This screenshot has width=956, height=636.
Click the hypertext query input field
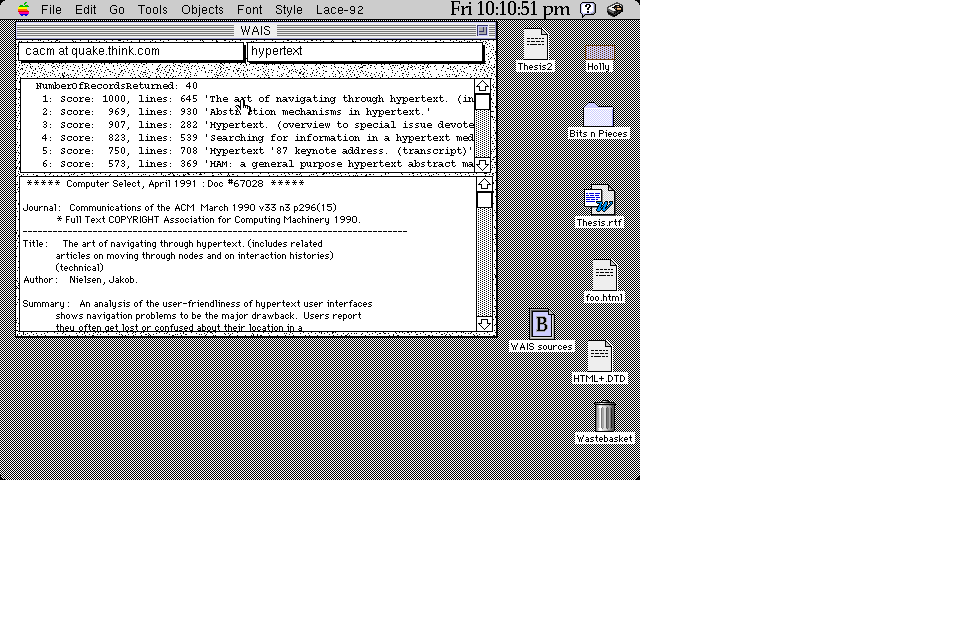point(365,51)
